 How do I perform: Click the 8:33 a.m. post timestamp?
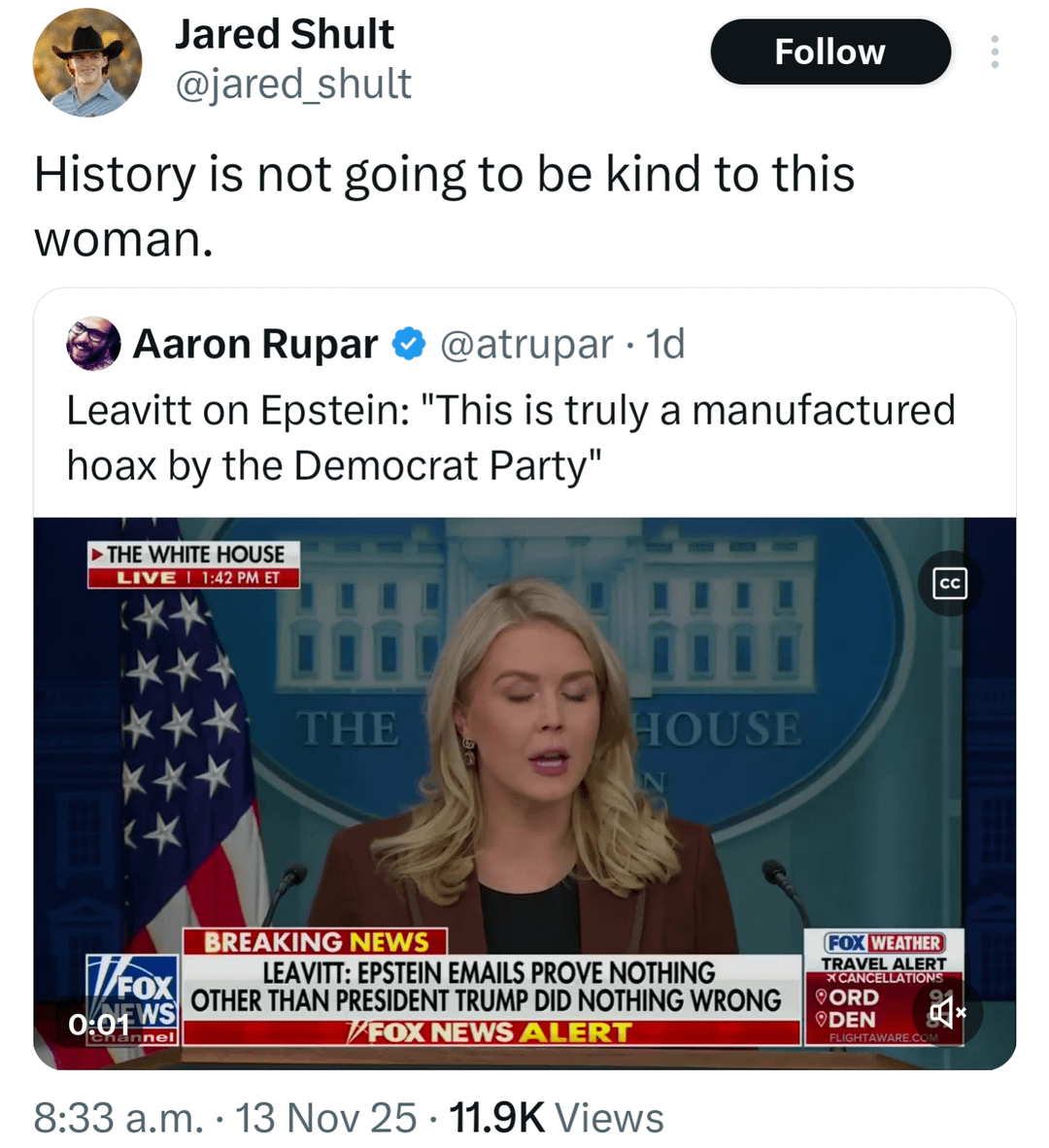tap(118, 1118)
